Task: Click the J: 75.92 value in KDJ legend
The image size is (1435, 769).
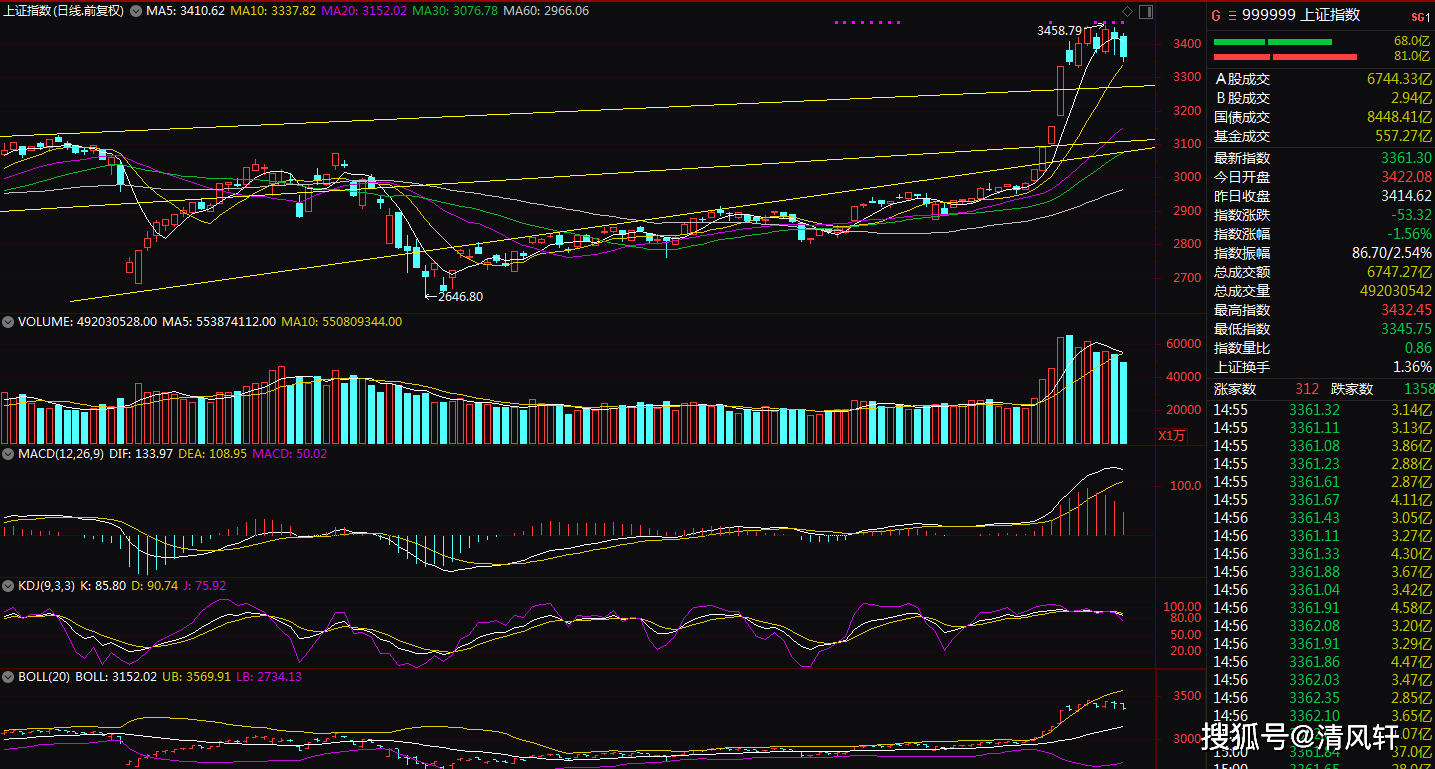Action: pyautogui.click(x=206, y=586)
